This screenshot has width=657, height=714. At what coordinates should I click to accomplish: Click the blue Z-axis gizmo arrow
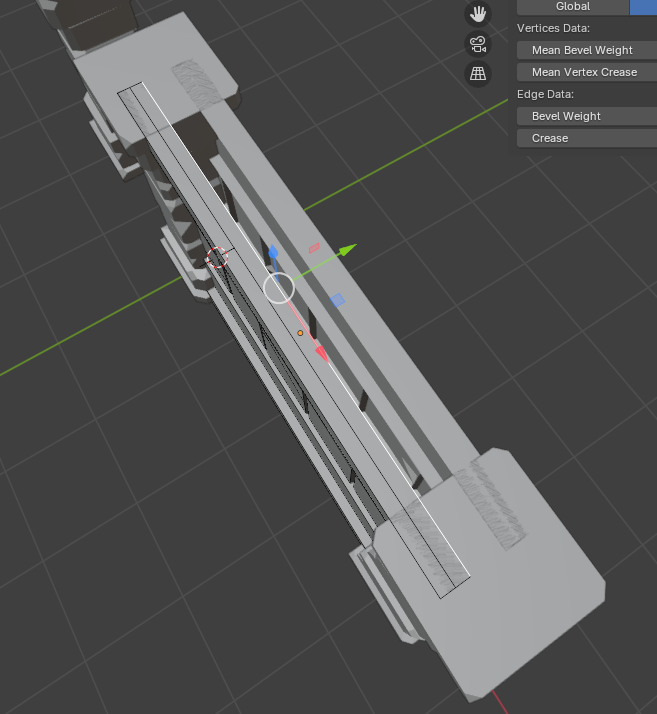(x=273, y=252)
